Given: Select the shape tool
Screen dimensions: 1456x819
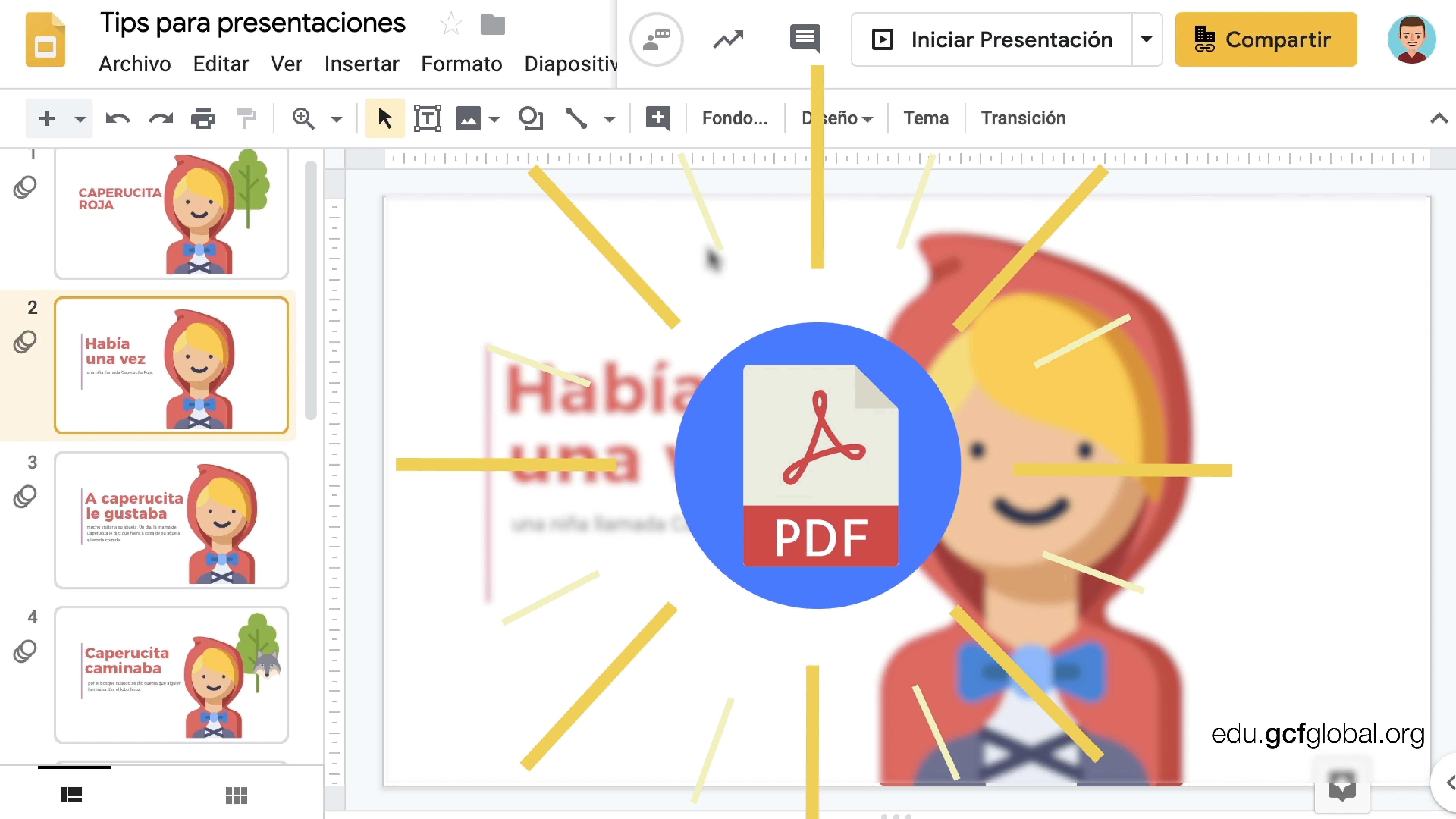Looking at the screenshot, I should (531, 119).
